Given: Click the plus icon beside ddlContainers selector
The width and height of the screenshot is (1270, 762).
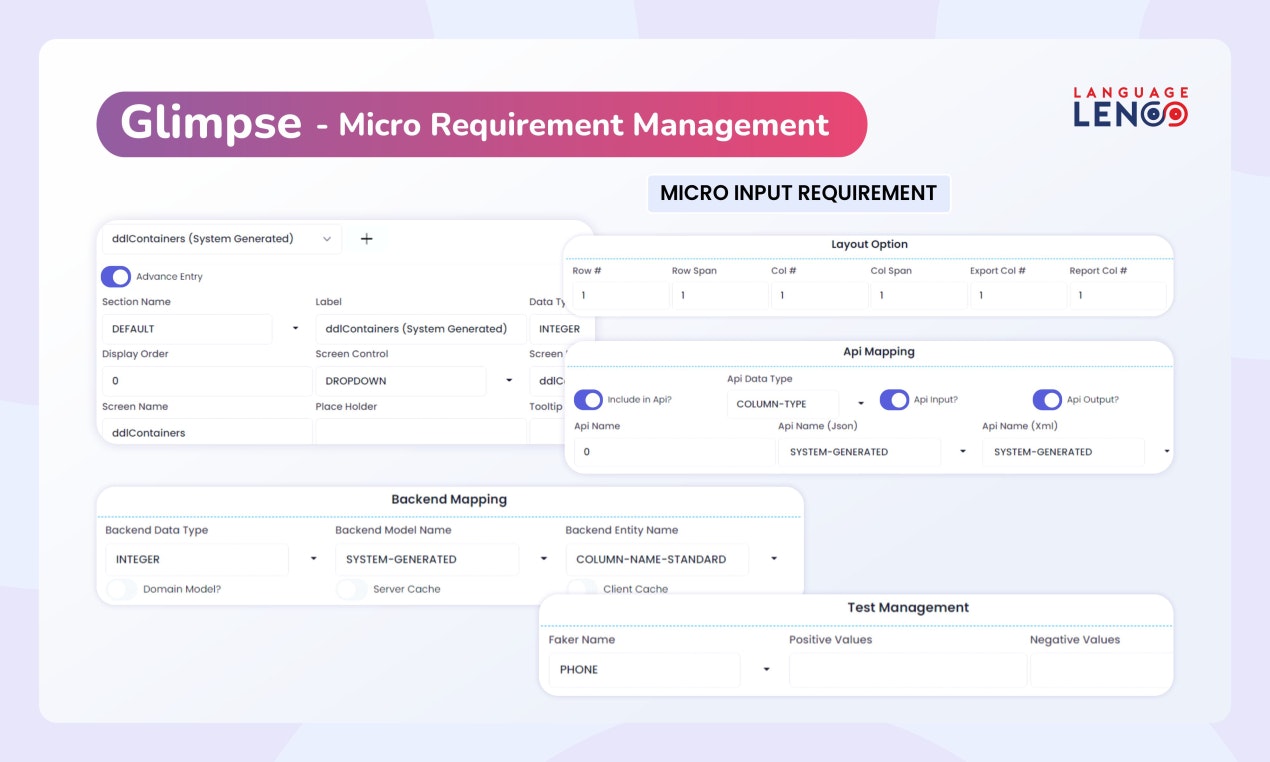Looking at the screenshot, I should (366, 239).
